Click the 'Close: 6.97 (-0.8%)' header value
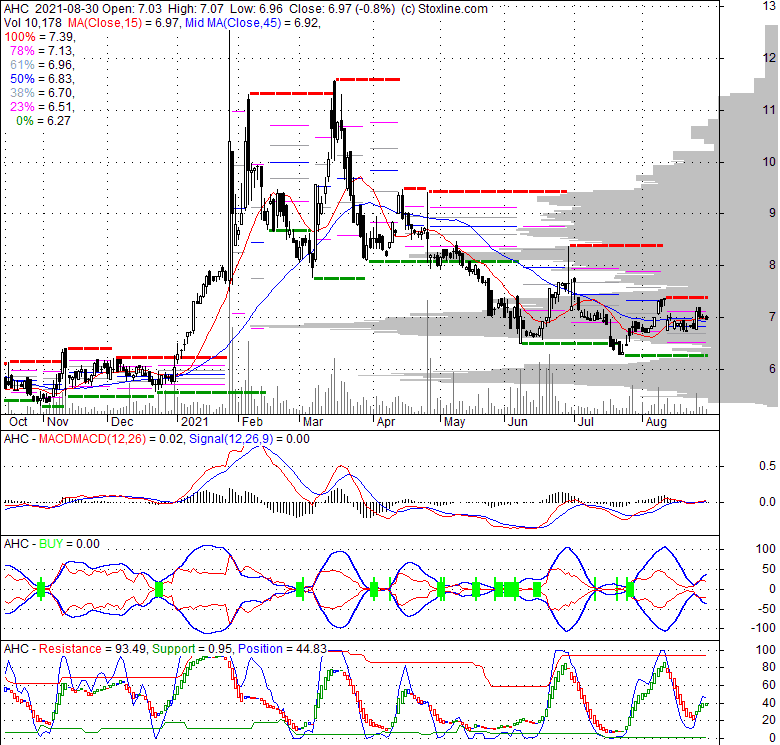 point(342,9)
